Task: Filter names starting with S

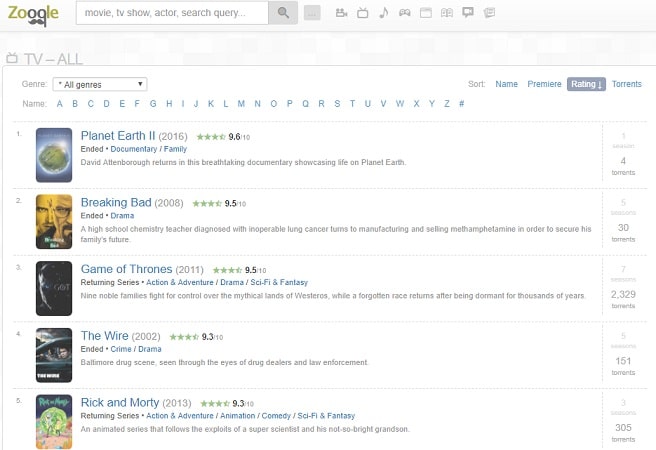Action: point(337,104)
